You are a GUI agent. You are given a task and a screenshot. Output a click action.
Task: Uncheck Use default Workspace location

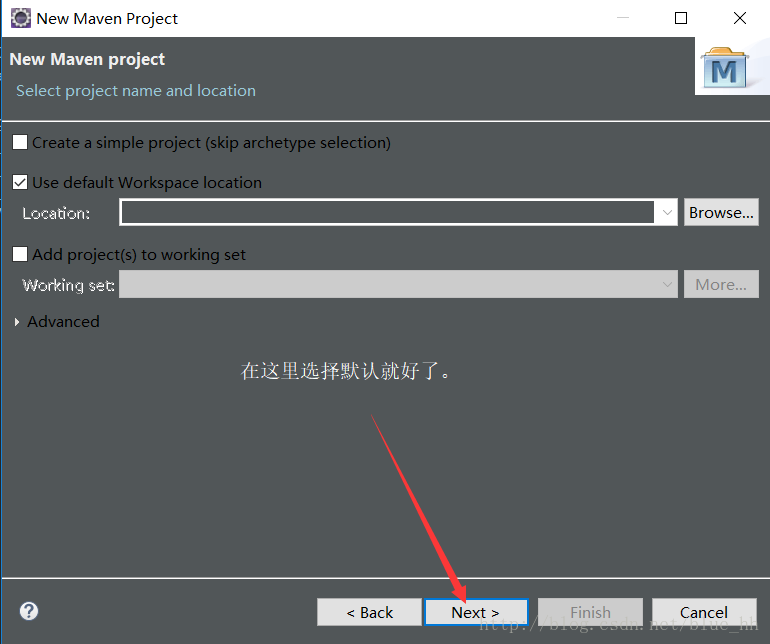[x=20, y=183]
